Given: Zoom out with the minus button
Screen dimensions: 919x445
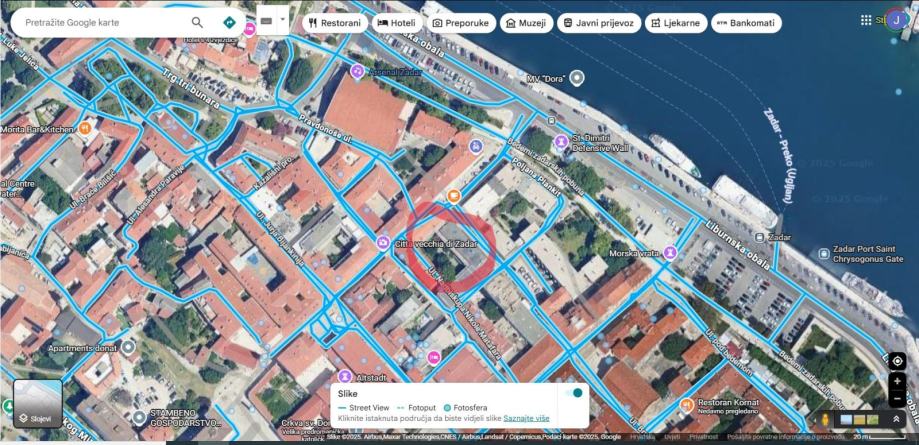Looking at the screenshot, I should [x=897, y=398].
